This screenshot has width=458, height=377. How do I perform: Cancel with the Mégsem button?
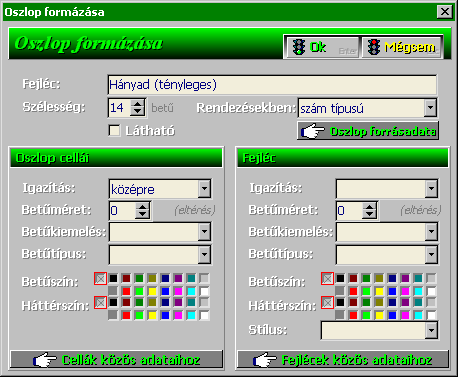402,47
